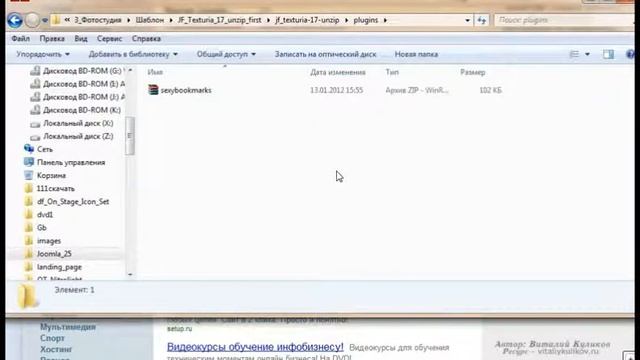The image size is (640, 360).
Task: Select jf_texturia-17-unzip path segment
Action: 307,20
